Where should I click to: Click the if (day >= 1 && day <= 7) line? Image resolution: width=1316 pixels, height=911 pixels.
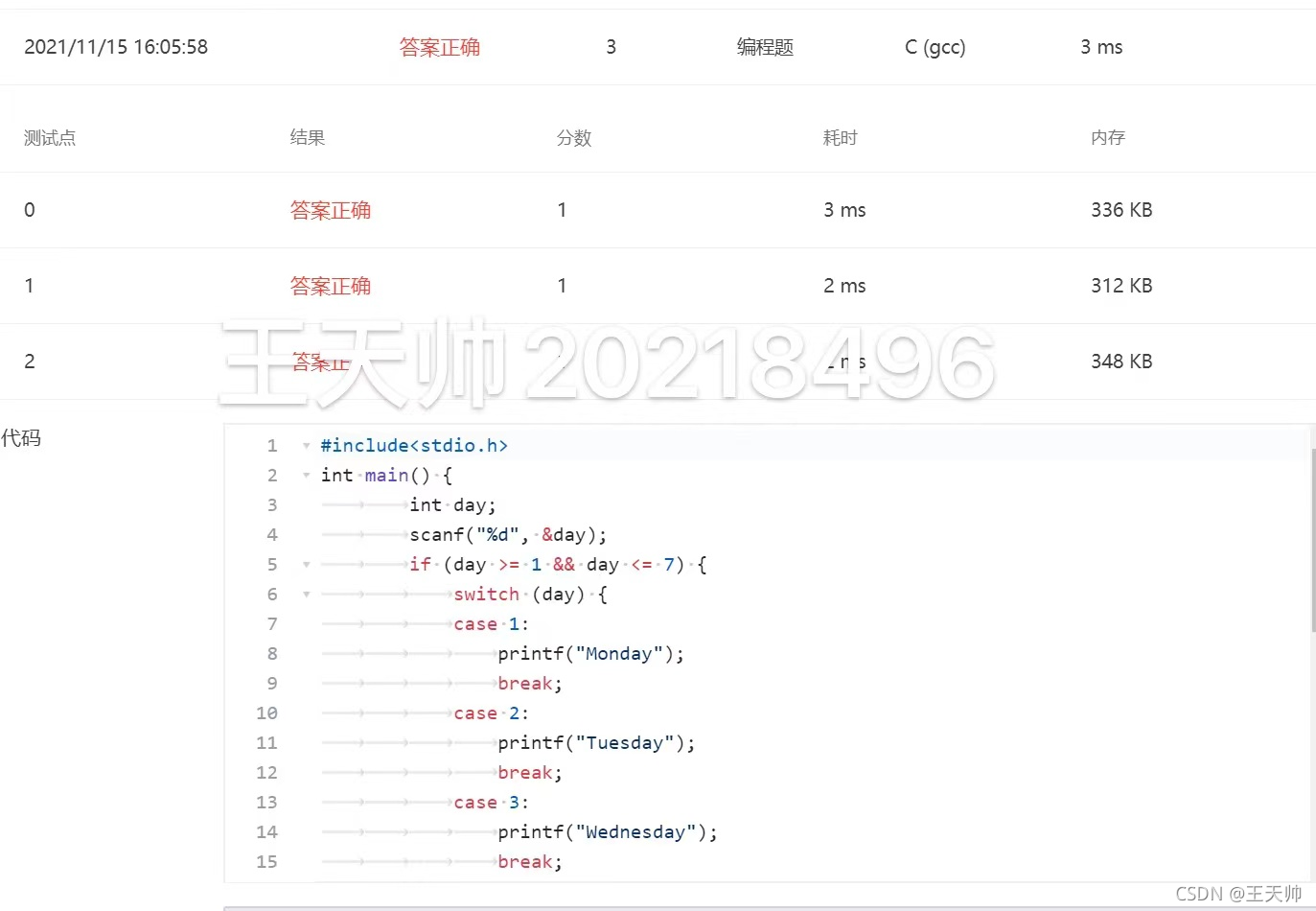click(558, 565)
